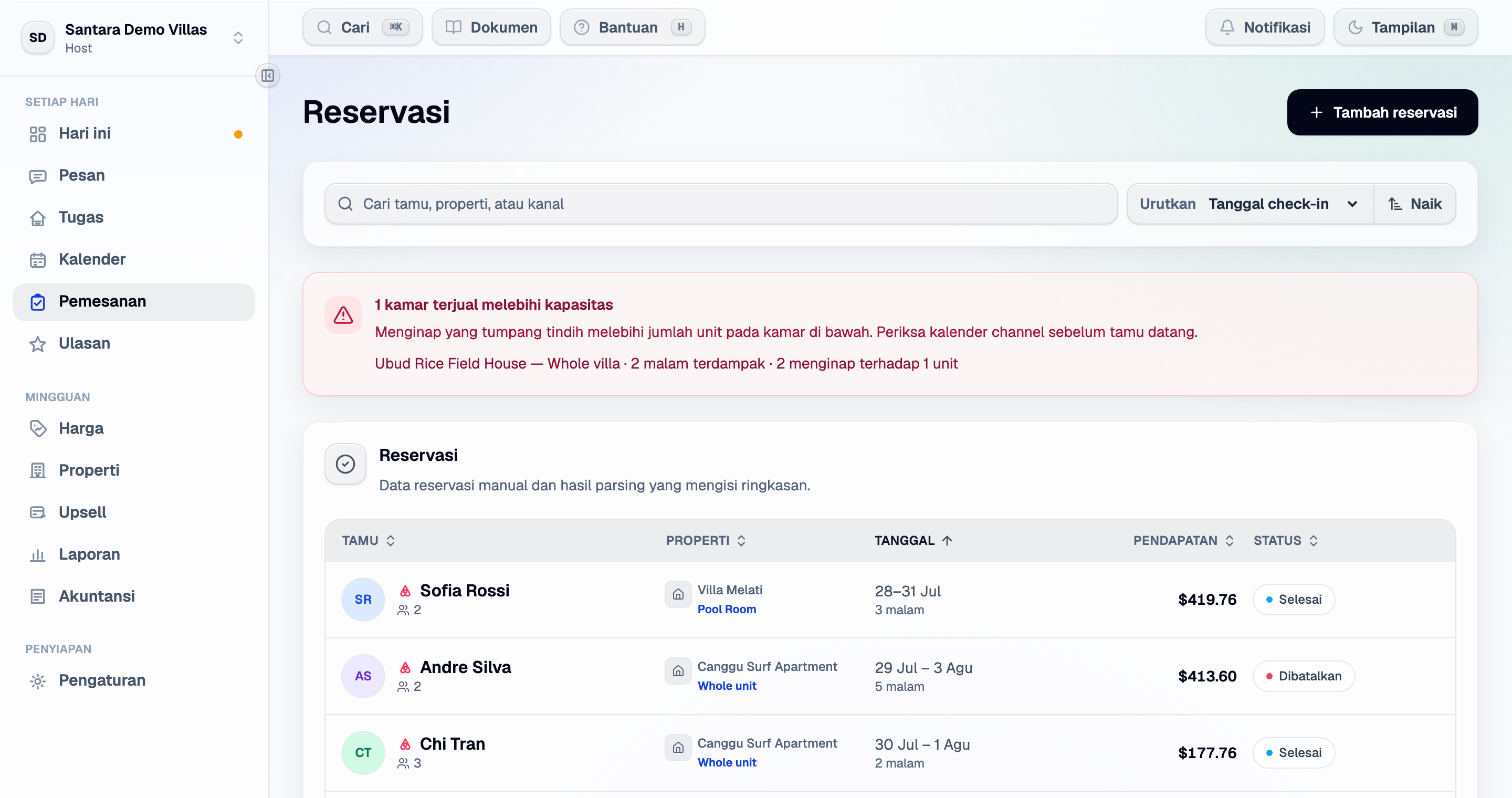Open Tampilan appearance toggle
This screenshot has height=798, width=1512.
pos(1405,28)
